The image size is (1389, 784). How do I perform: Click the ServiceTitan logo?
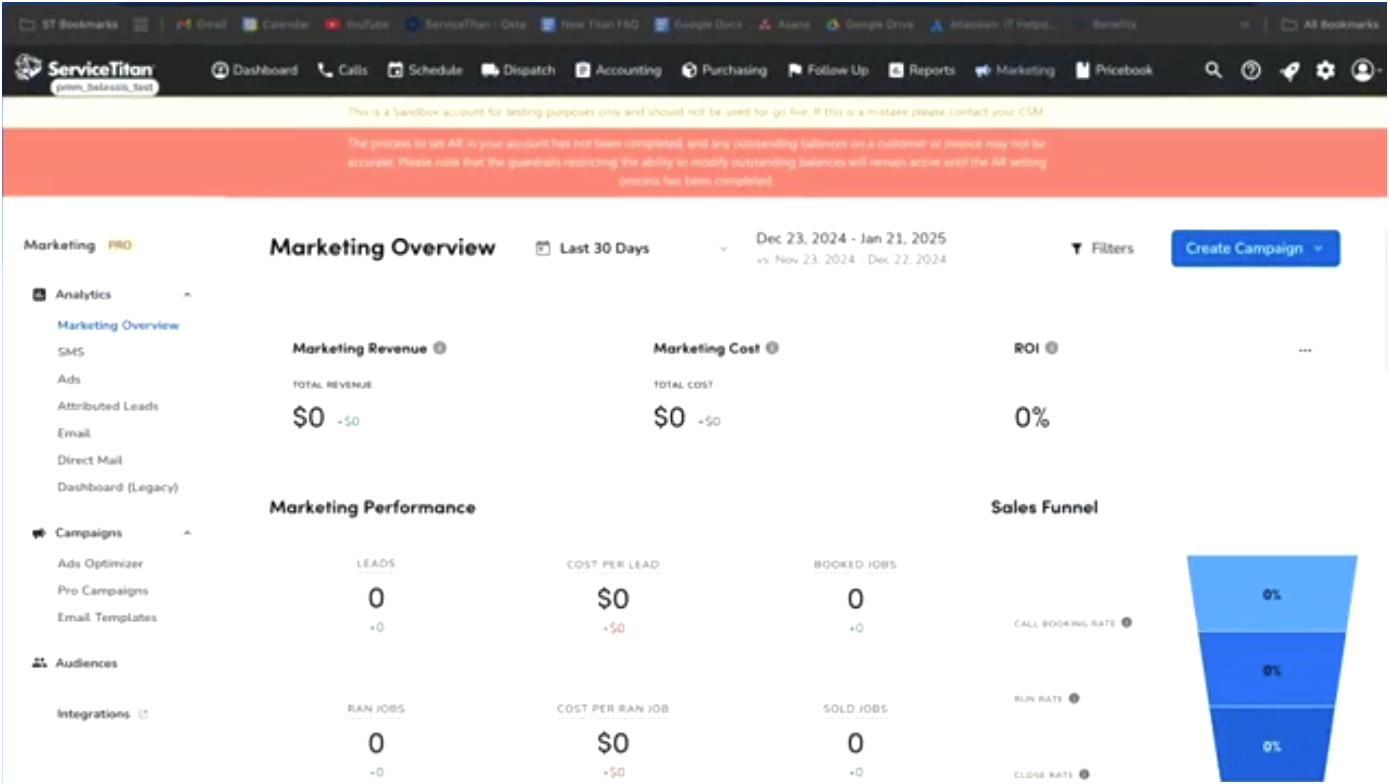tap(84, 69)
